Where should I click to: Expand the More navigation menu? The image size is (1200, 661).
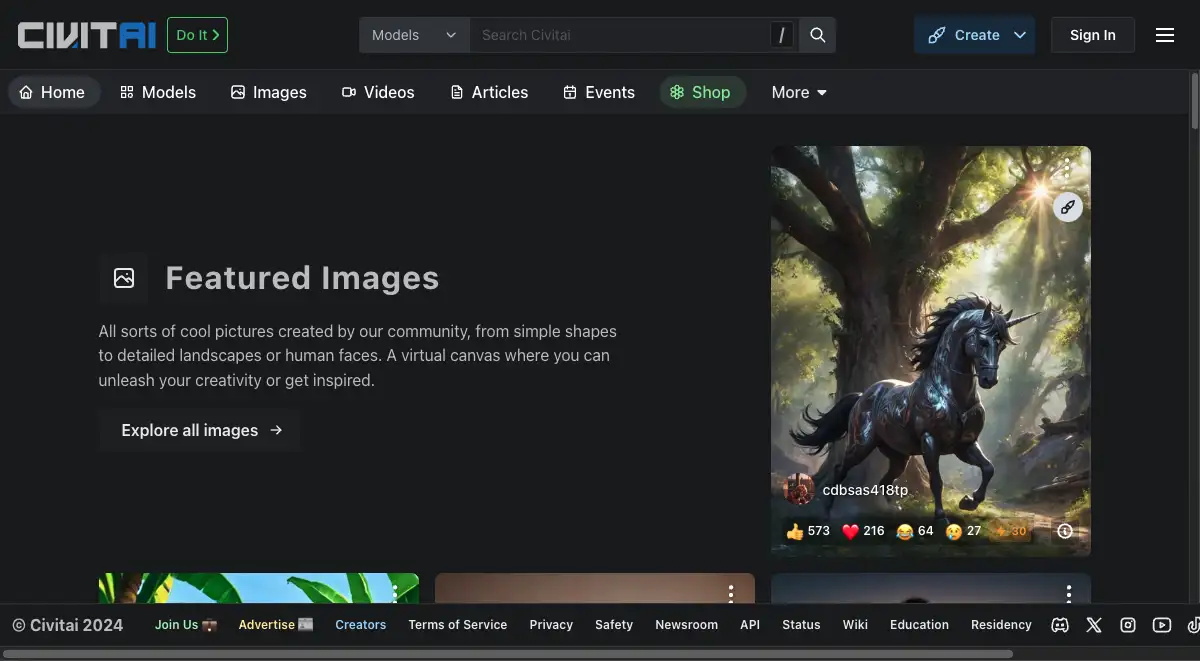tap(797, 92)
